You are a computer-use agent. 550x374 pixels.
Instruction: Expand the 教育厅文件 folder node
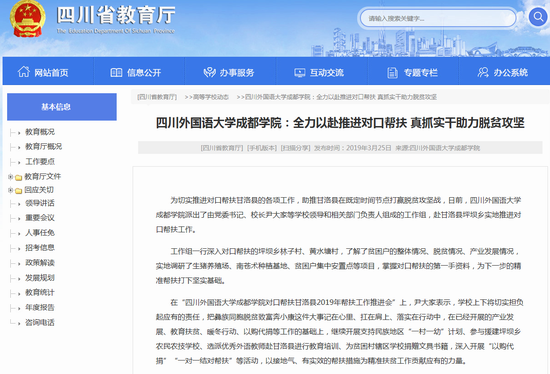coord(11,177)
